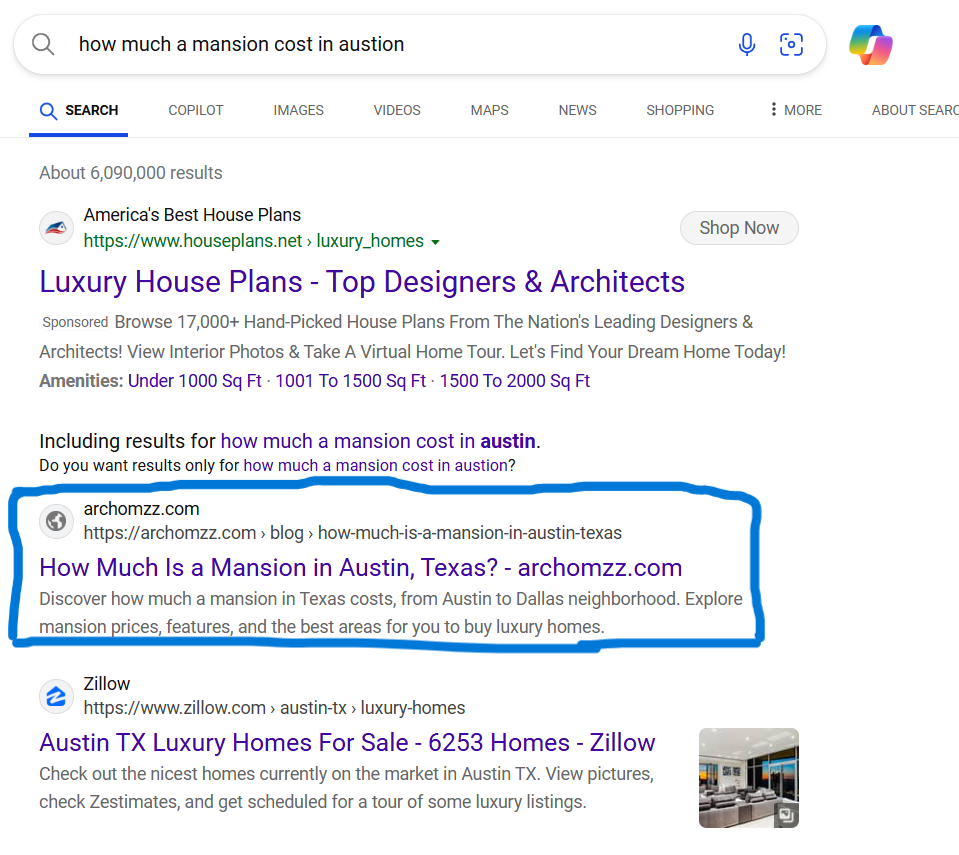Open the ABOUT SEARCH tab
The width and height of the screenshot is (959, 855).
(x=915, y=110)
